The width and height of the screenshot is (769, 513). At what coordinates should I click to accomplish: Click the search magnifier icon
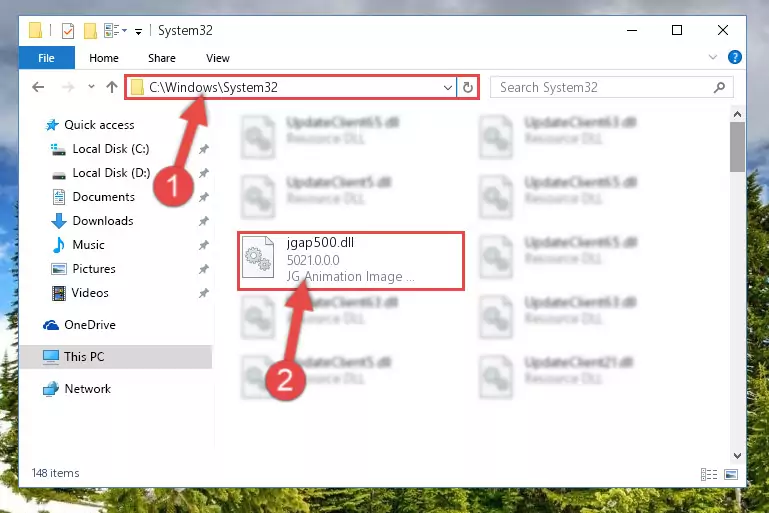pyautogui.click(x=719, y=87)
